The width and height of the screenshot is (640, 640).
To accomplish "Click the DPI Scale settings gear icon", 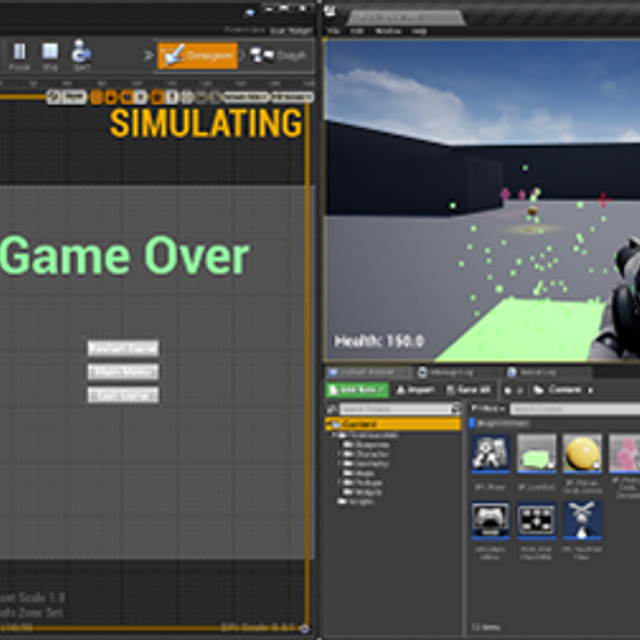I will click(x=304, y=628).
